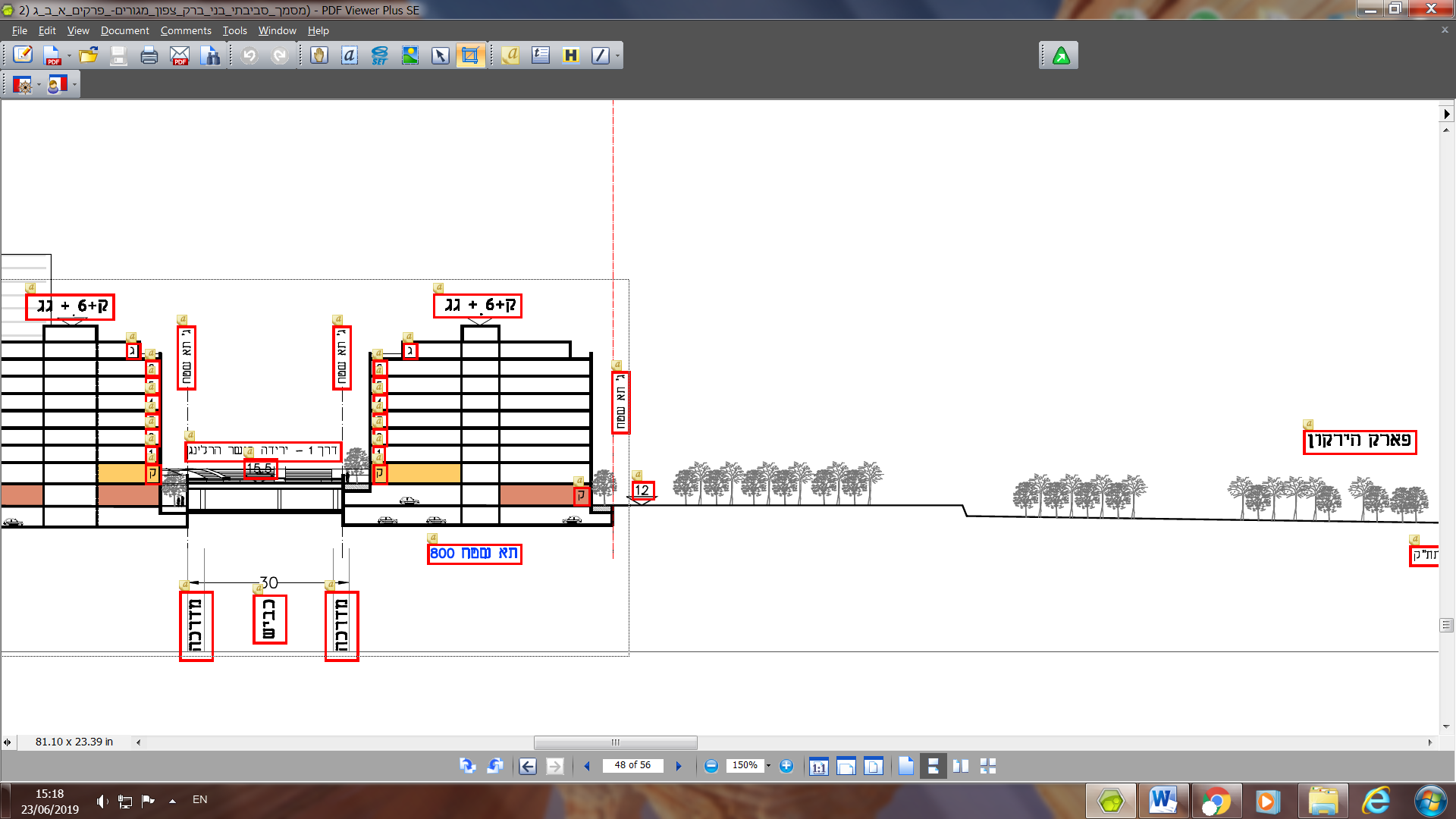This screenshot has height=819, width=1456.
Task: Open the Document menu
Action: pos(124,30)
